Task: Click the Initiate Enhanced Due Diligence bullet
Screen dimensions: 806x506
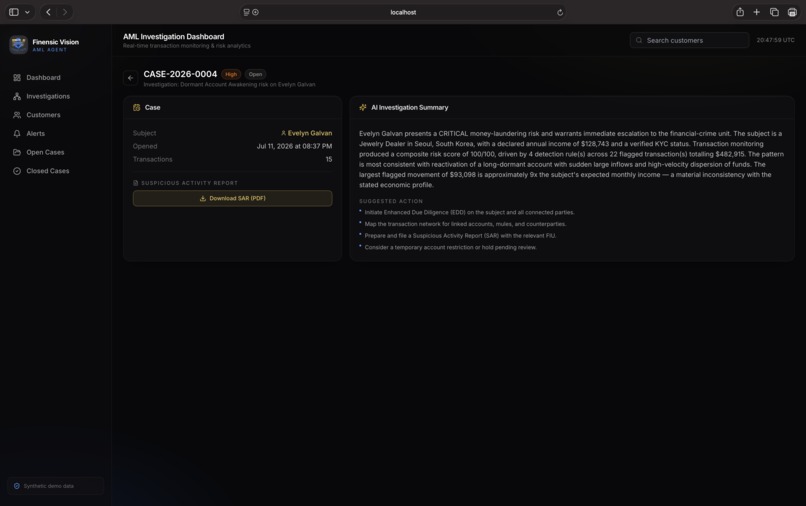Action: (469, 212)
